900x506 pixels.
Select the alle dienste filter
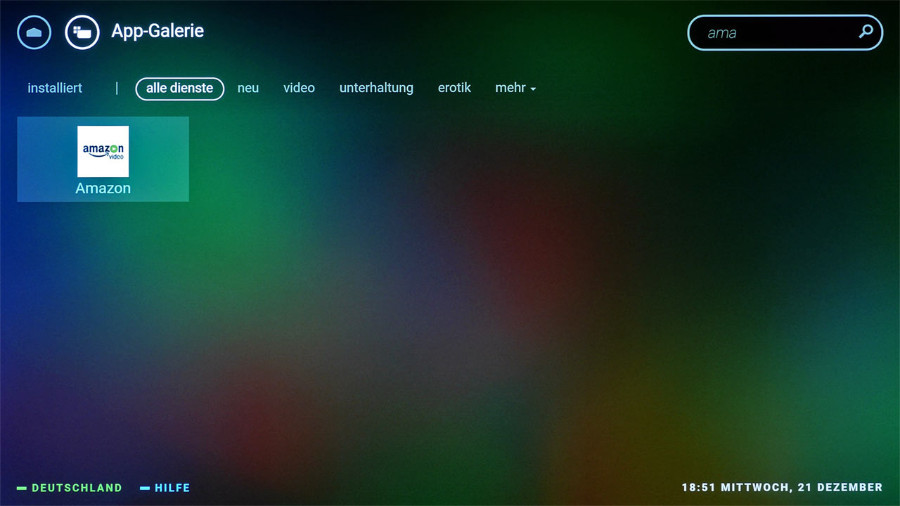point(180,88)
